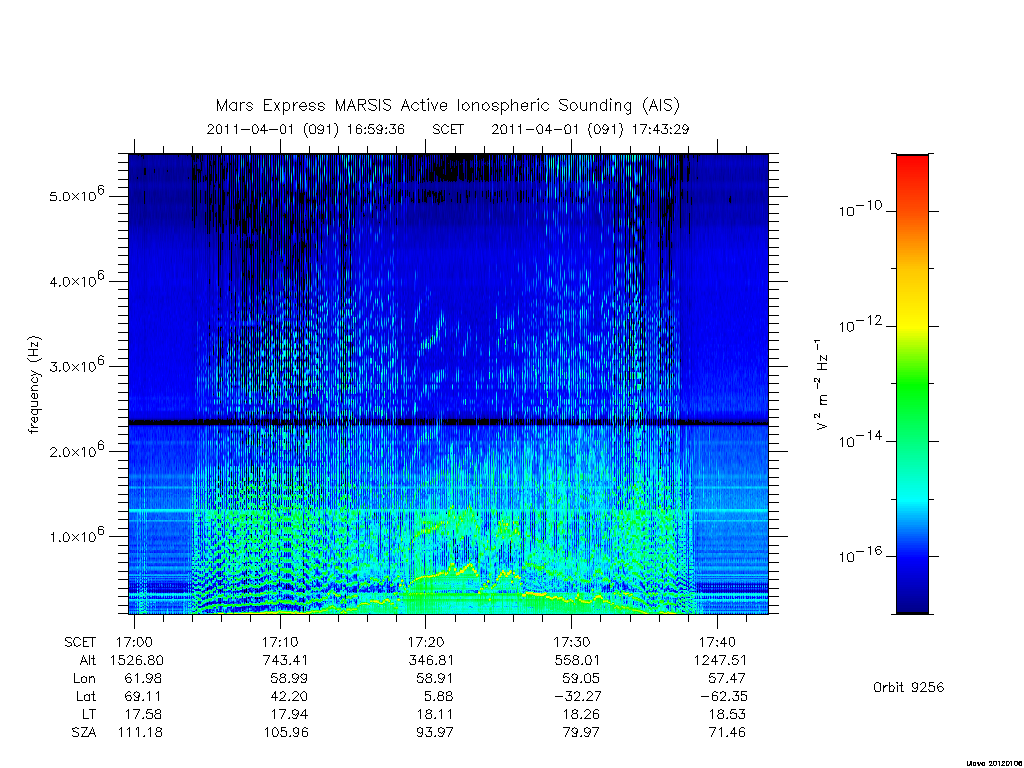Screen dimensions: 1024x768
Task: Click the 2.0×10^6 frequency tick label
Action: click(76, 450)
